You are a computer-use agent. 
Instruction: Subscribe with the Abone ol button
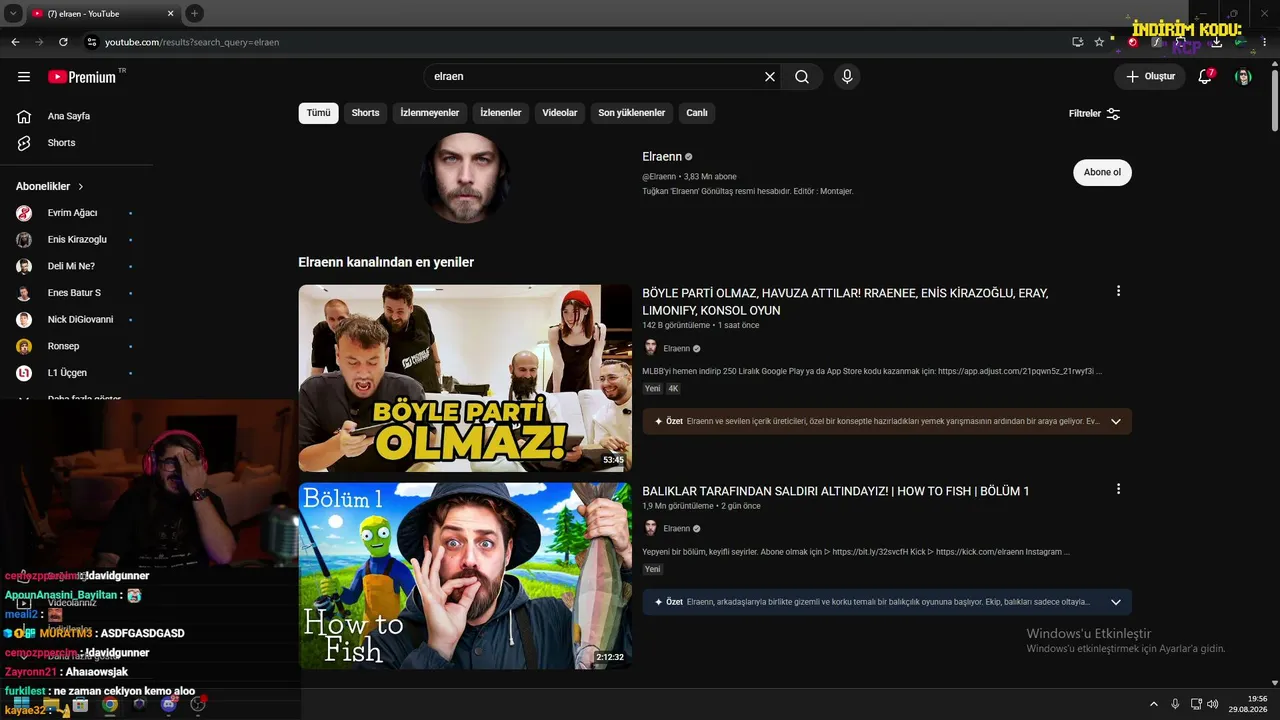(x=1102, y=172)
